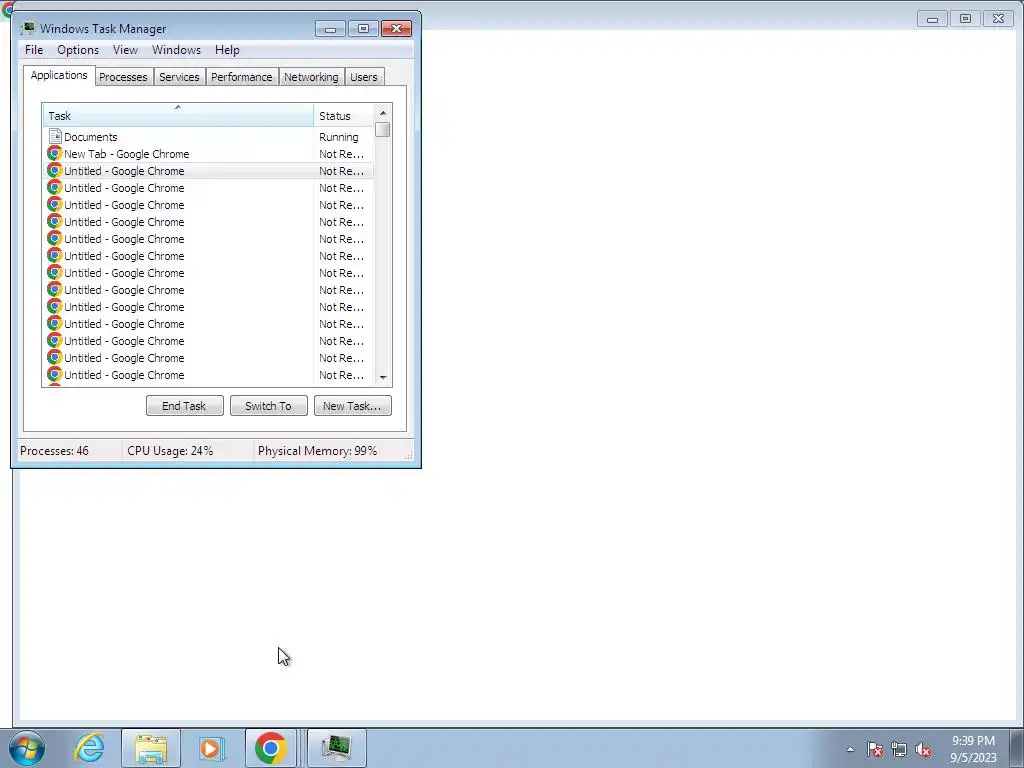Viewport: 1024px width, 768px height.
Task: Maximize the Task Manager window
Action: click(x=363, y=29)
